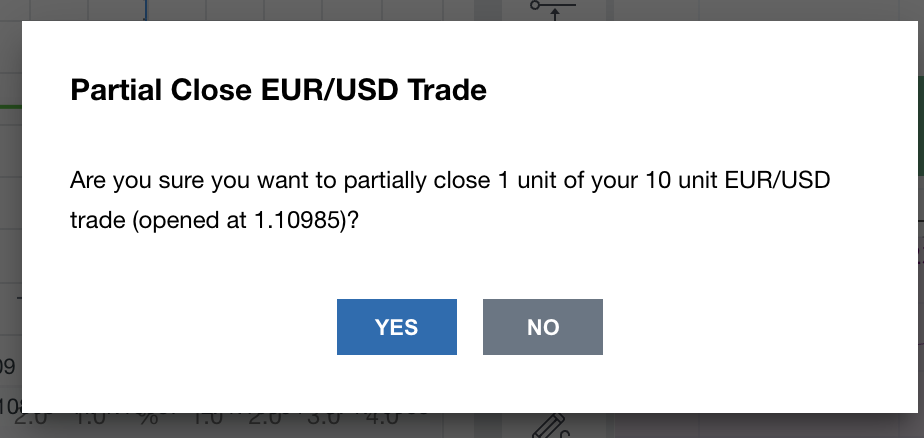The height and width of the screenshot is (438, 924).
Task: Click the % label on the bottom axis
Action: [x=149, y=417]
